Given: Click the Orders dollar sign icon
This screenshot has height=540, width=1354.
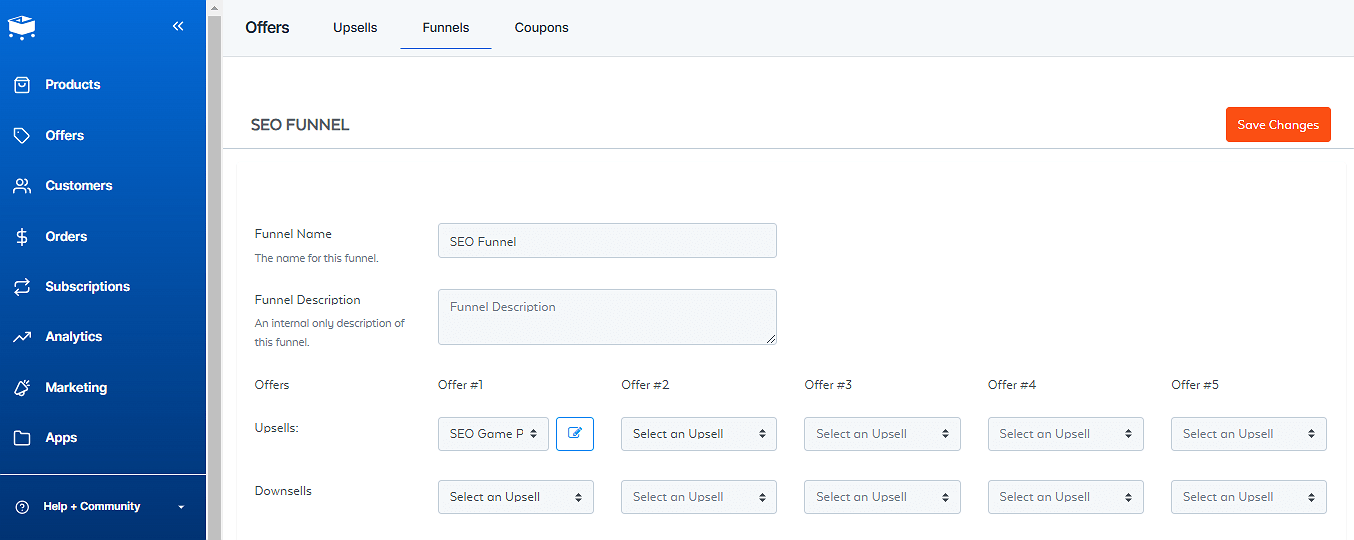Looking at the screenshot, I should click(x=22, y=237).
